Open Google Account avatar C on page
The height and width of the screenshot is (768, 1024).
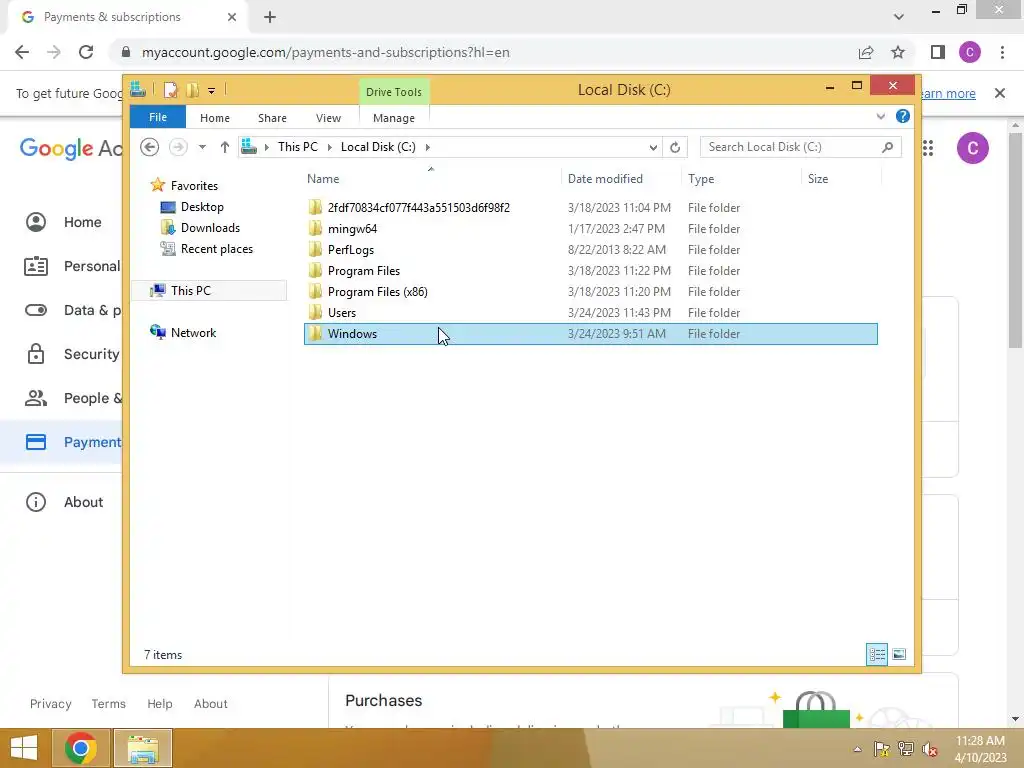pos(972,148)
